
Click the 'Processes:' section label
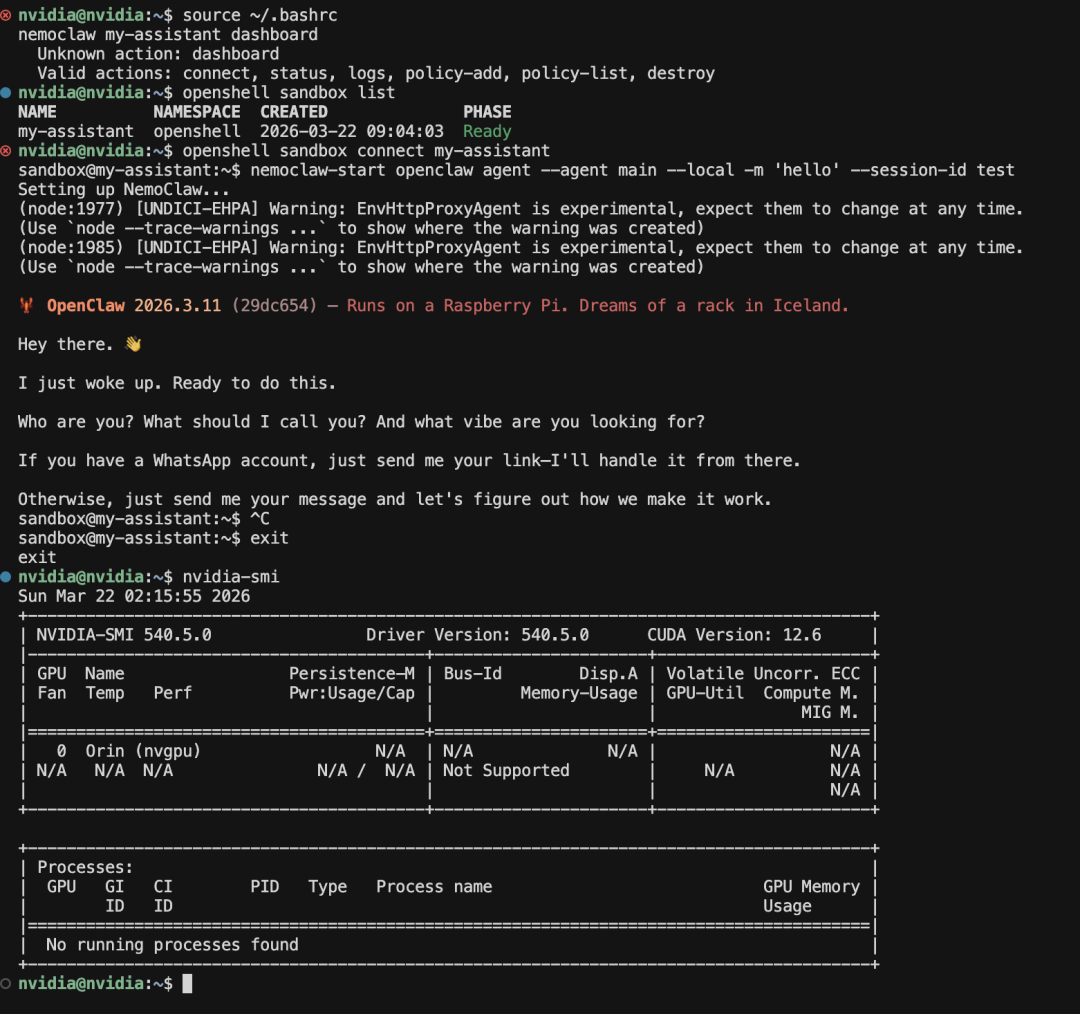pyautogui.click(x=85, y=867)
